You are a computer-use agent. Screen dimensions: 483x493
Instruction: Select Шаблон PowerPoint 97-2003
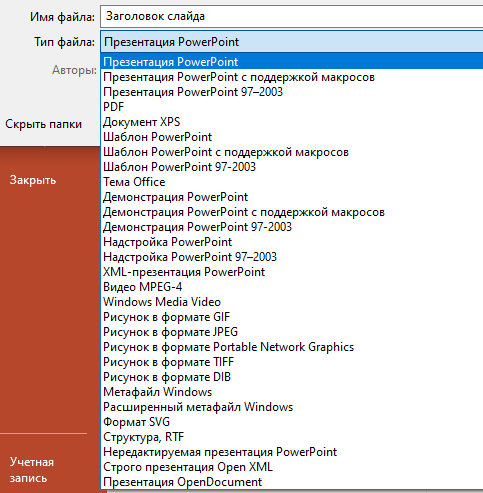292,167
